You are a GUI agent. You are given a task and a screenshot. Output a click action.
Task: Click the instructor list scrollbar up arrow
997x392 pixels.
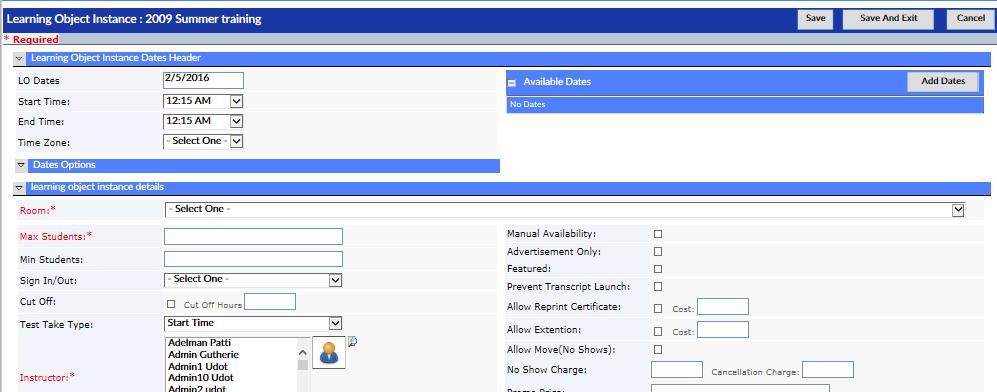click(303, 353)
